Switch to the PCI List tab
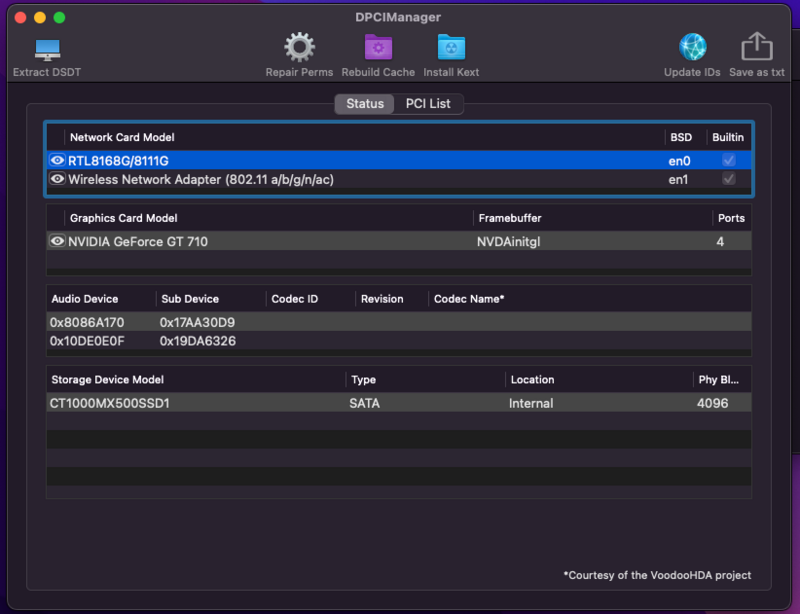 [x=427, y=104]
